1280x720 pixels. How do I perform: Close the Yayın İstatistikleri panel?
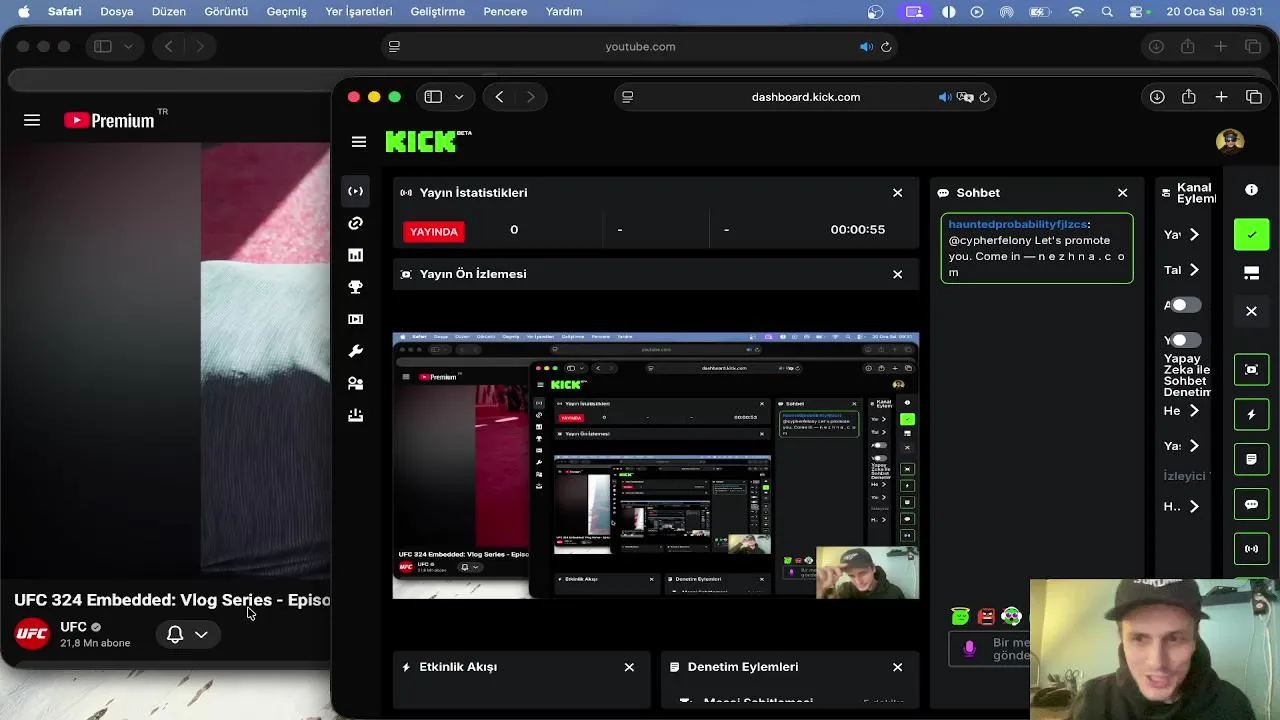click(x=897, y=193)
